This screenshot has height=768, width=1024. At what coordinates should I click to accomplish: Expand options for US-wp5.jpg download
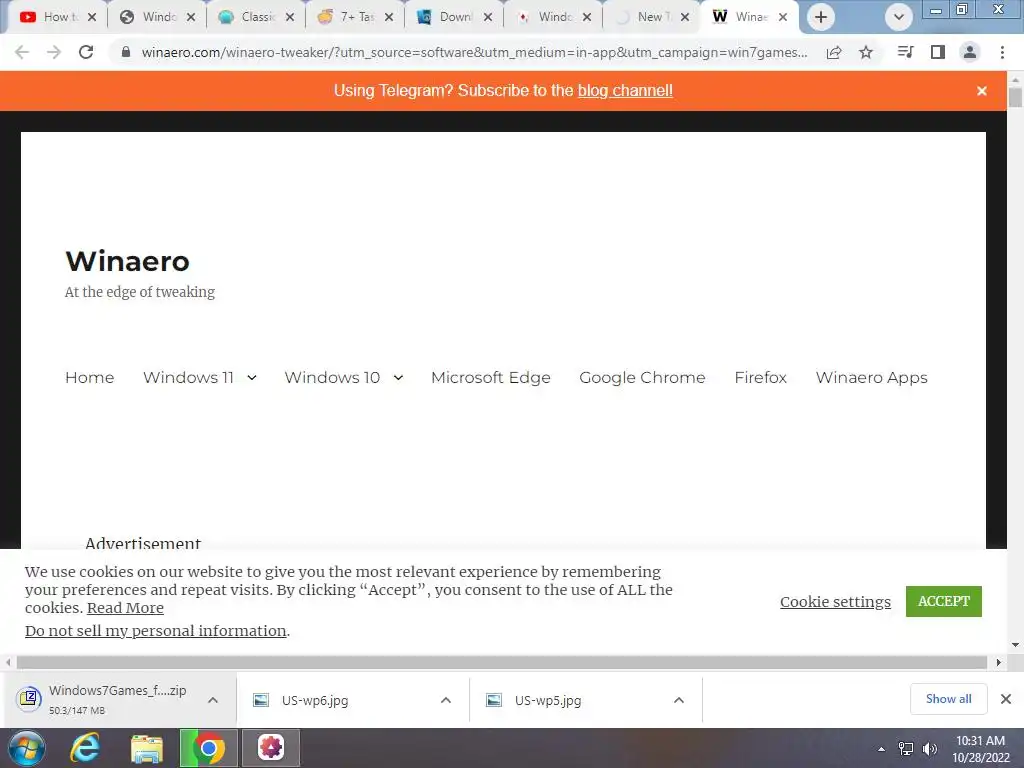point(679,700)
